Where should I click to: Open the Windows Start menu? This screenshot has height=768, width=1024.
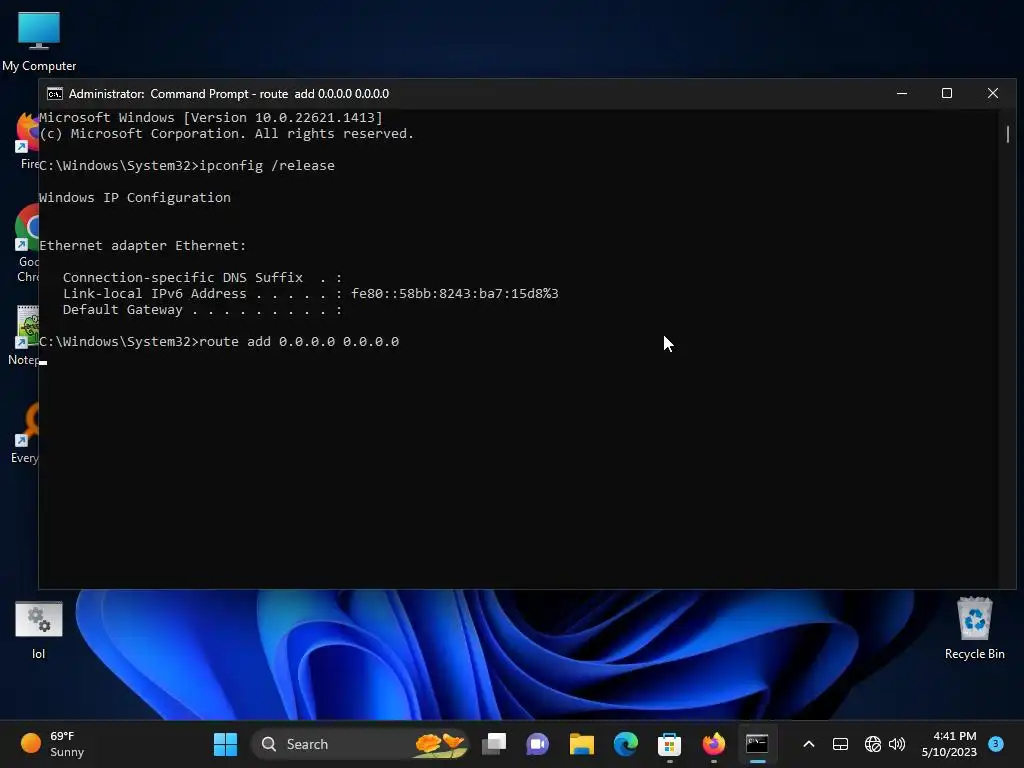[225, 744]
